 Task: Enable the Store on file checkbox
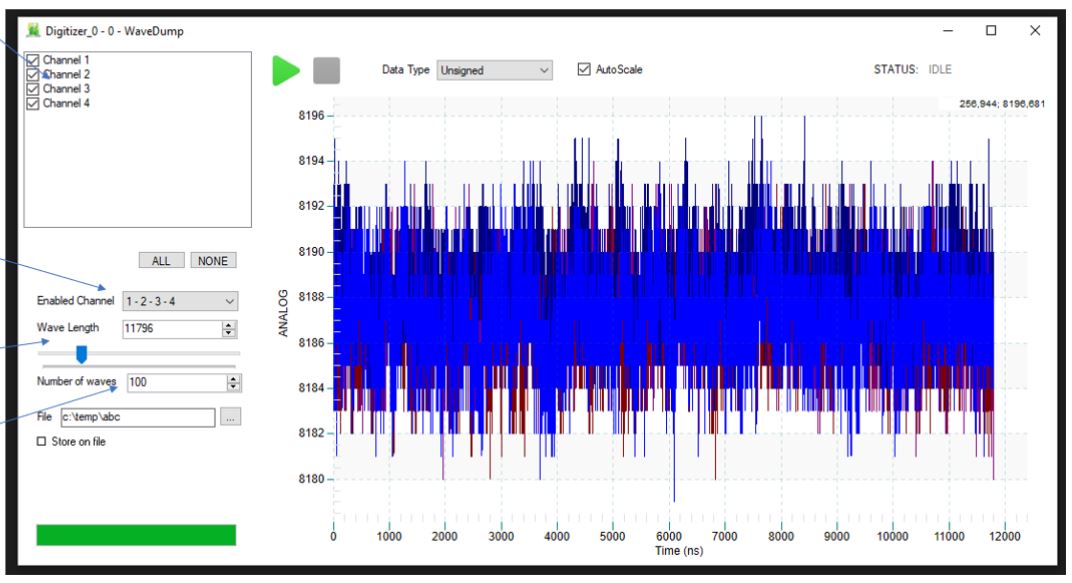42,442
